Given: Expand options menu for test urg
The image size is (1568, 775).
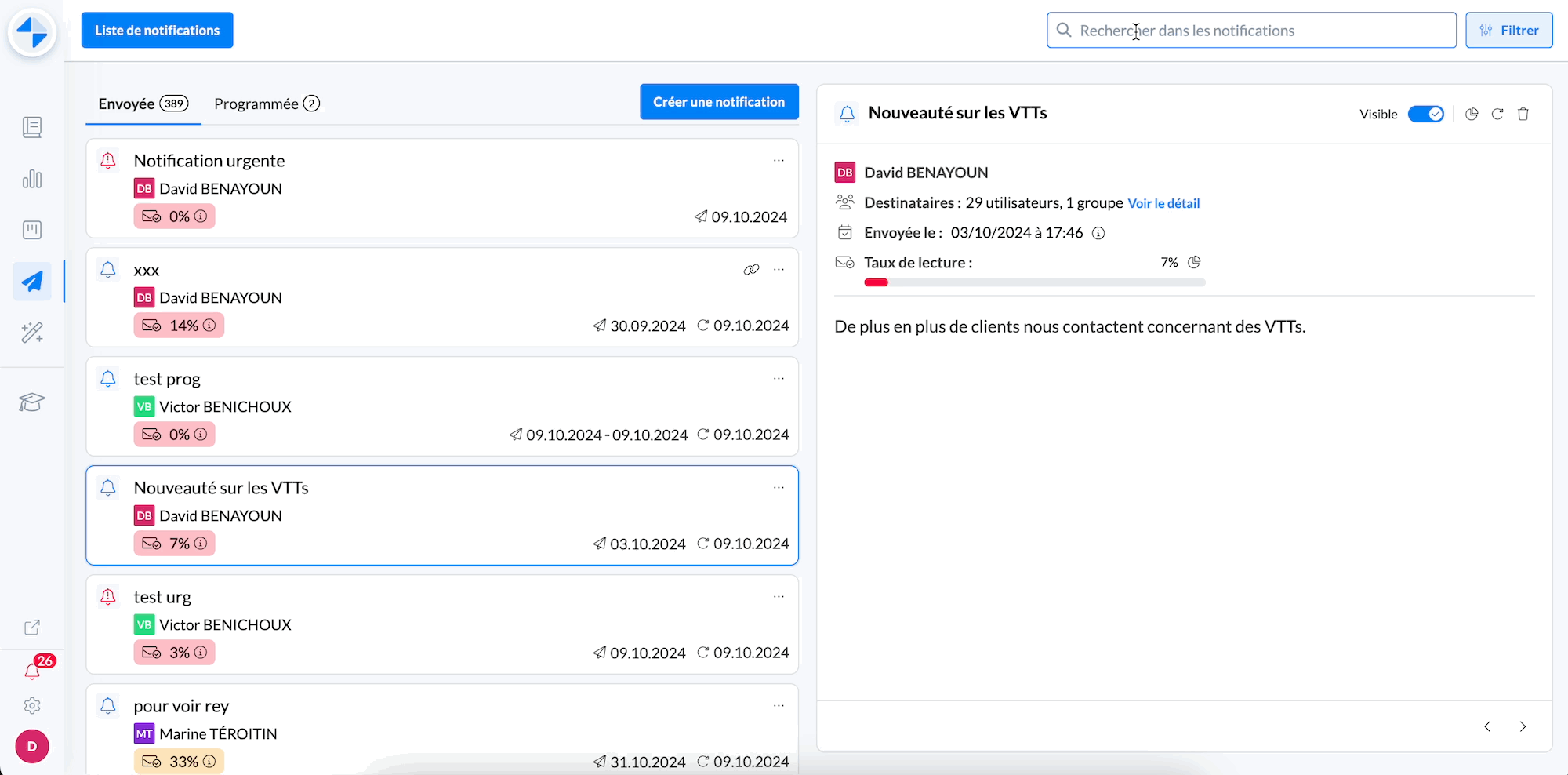Looking at the screenshot, I should [779, 597].
